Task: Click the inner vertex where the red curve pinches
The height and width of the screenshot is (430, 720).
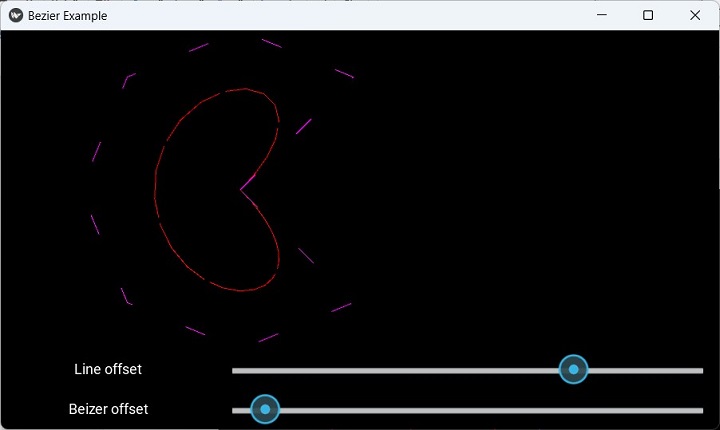Action: click(x=242, y=188)
